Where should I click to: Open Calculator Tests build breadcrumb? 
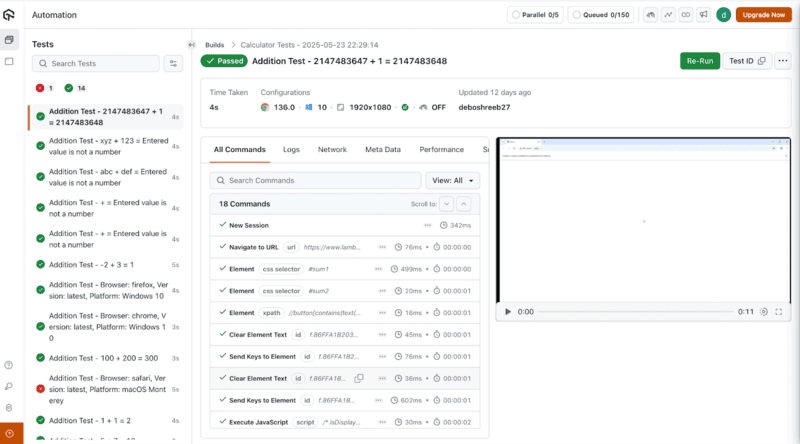click(309, 45)
